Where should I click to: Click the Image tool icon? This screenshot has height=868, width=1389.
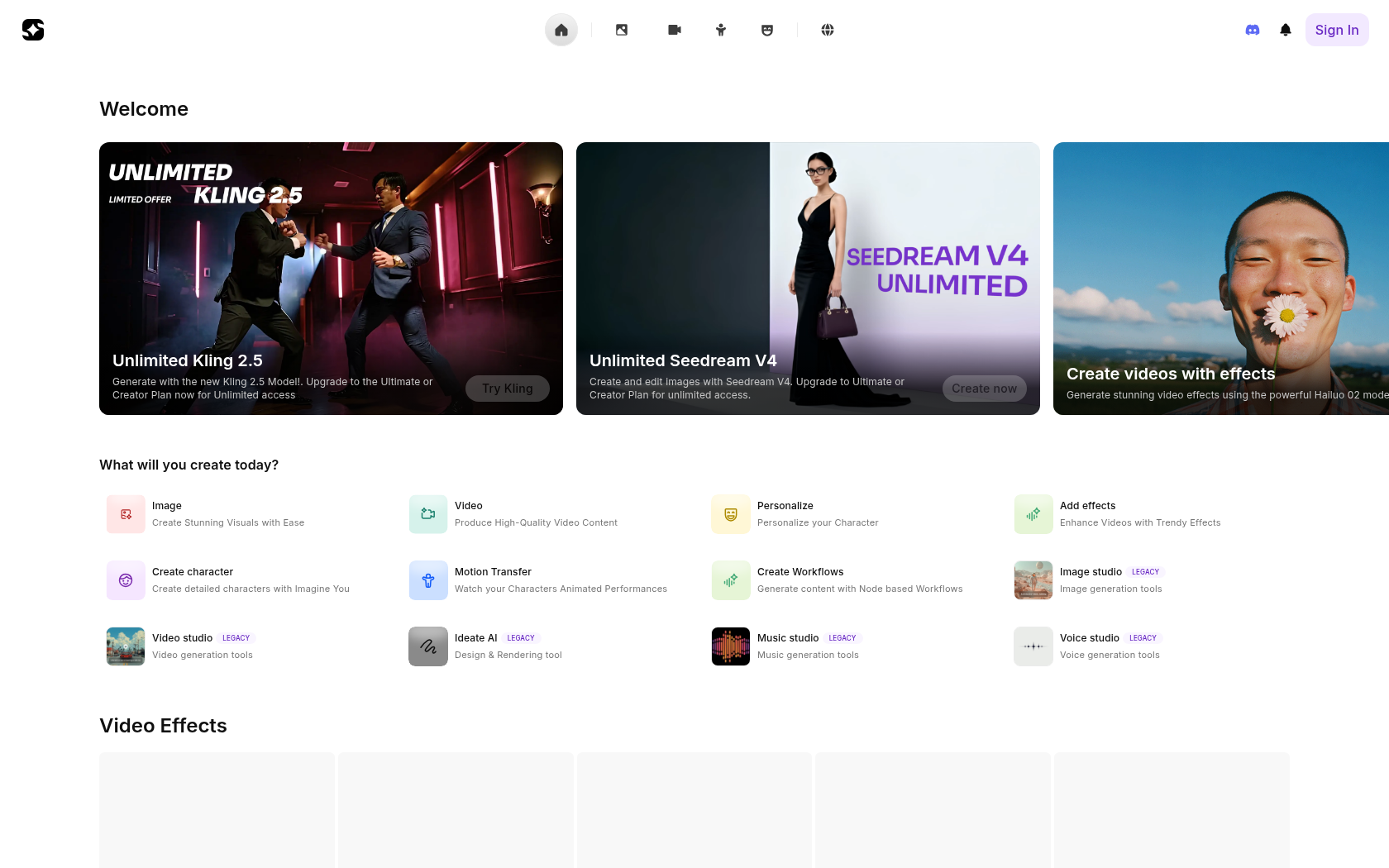(x=126, y=514)
